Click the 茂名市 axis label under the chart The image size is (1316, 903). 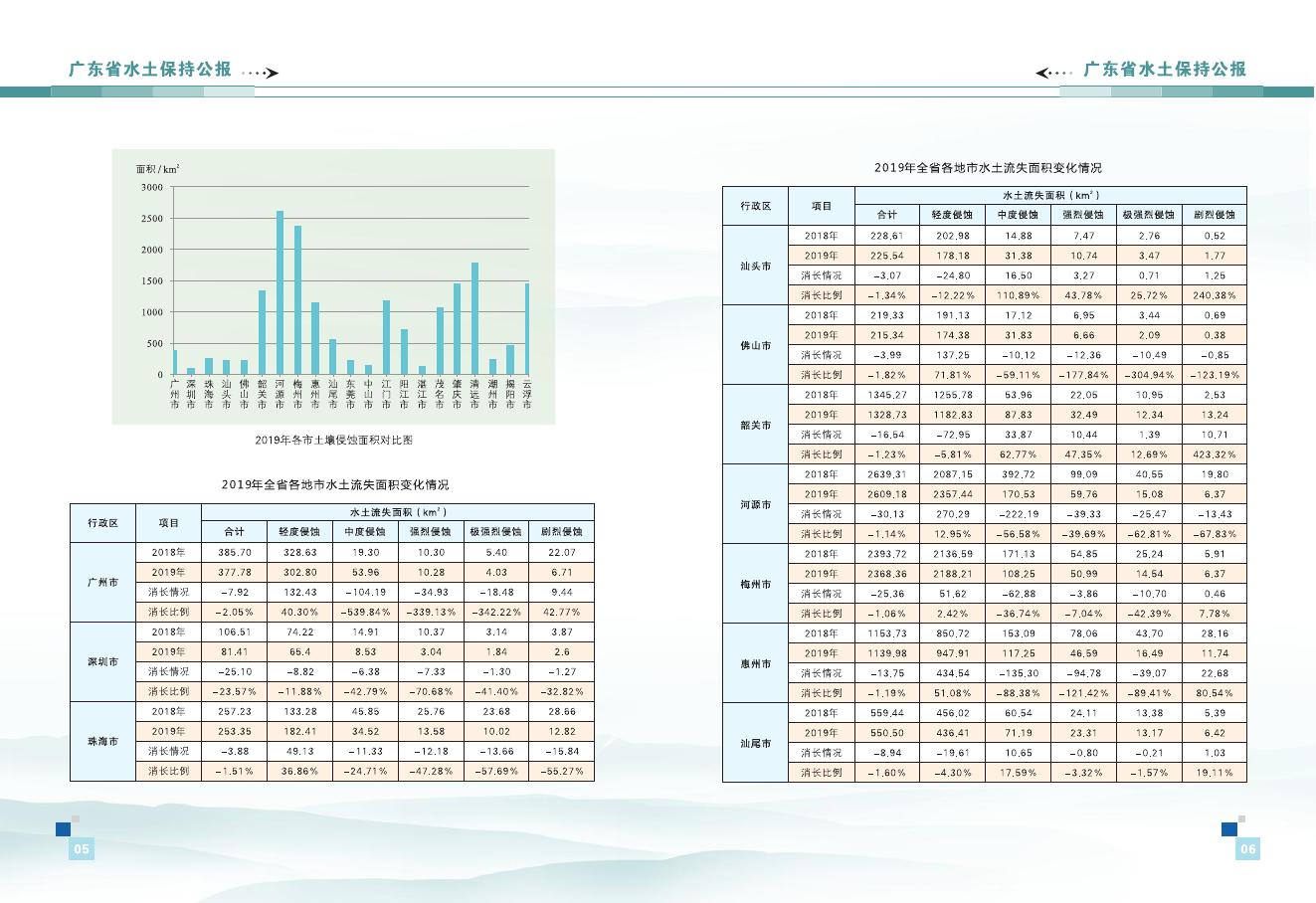pos(439,394)
